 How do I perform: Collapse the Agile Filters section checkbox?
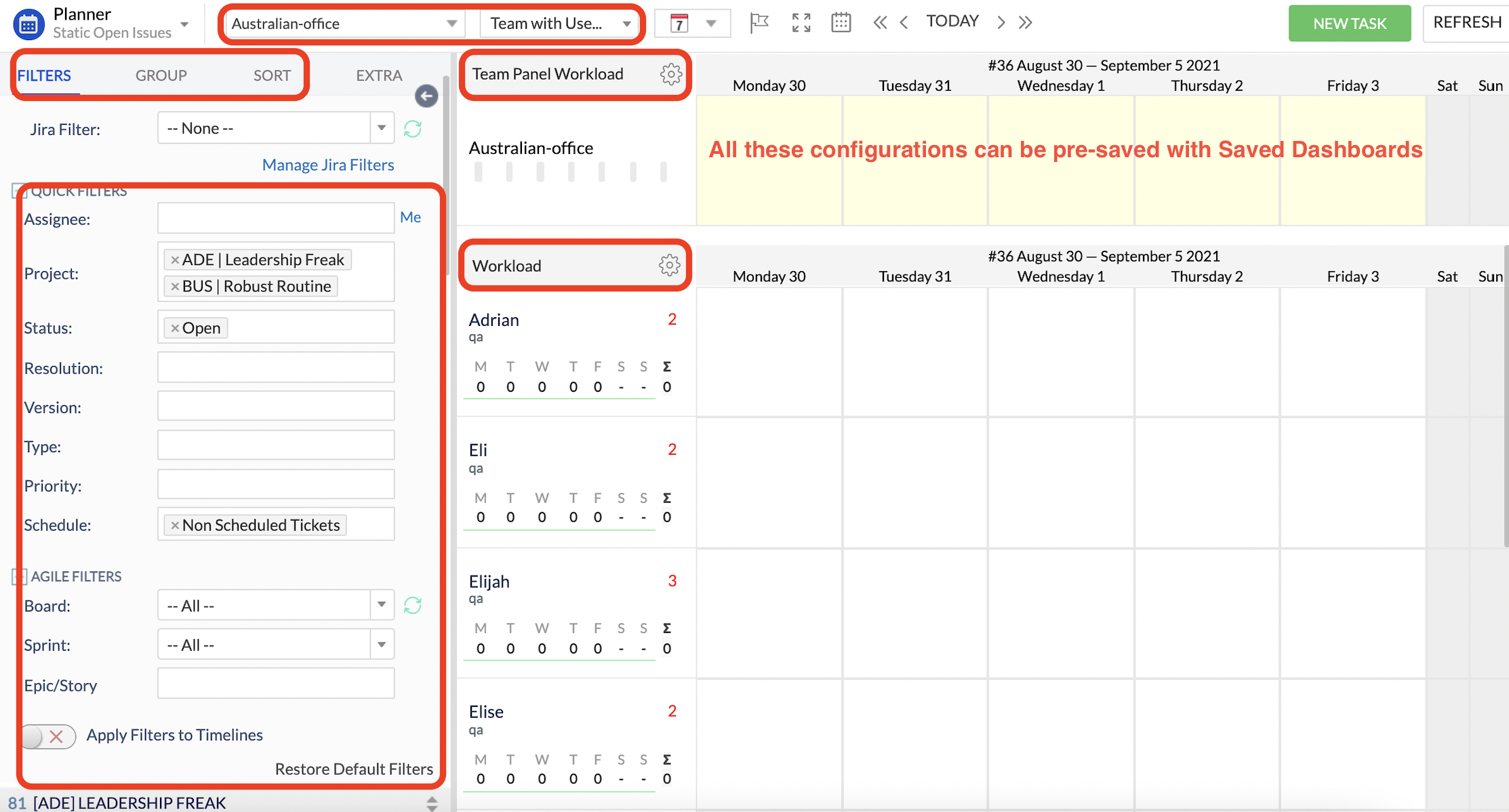pyautogui.click(x=19, y=577)
